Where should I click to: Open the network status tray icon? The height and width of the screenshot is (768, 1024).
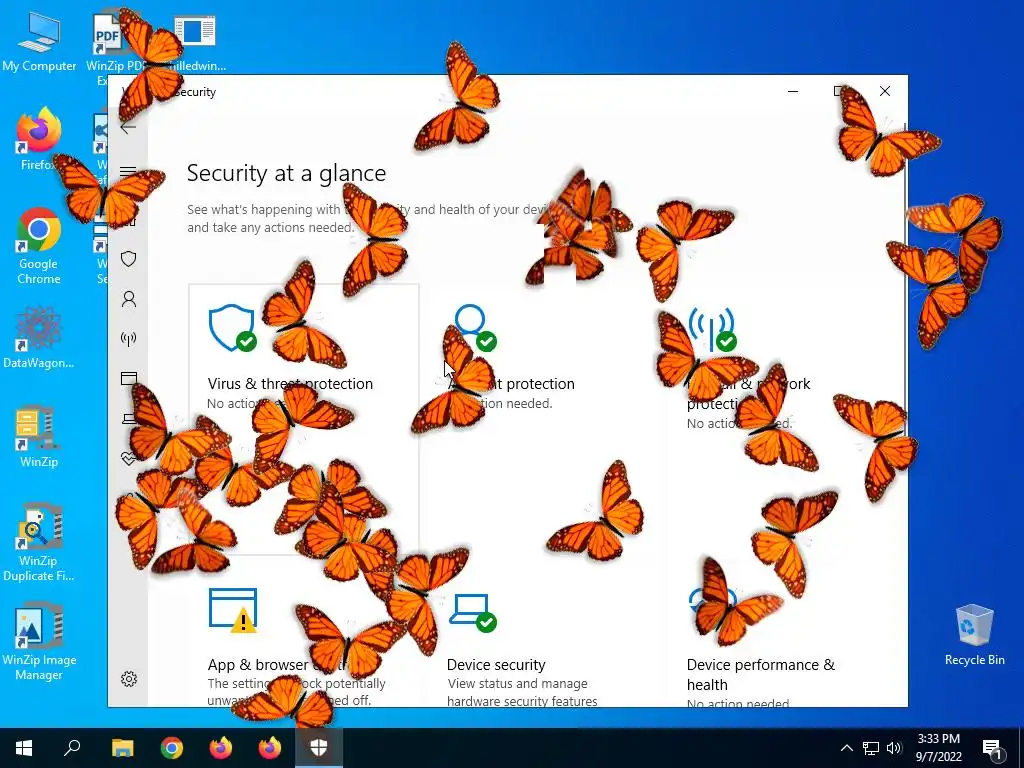[871, 748]
